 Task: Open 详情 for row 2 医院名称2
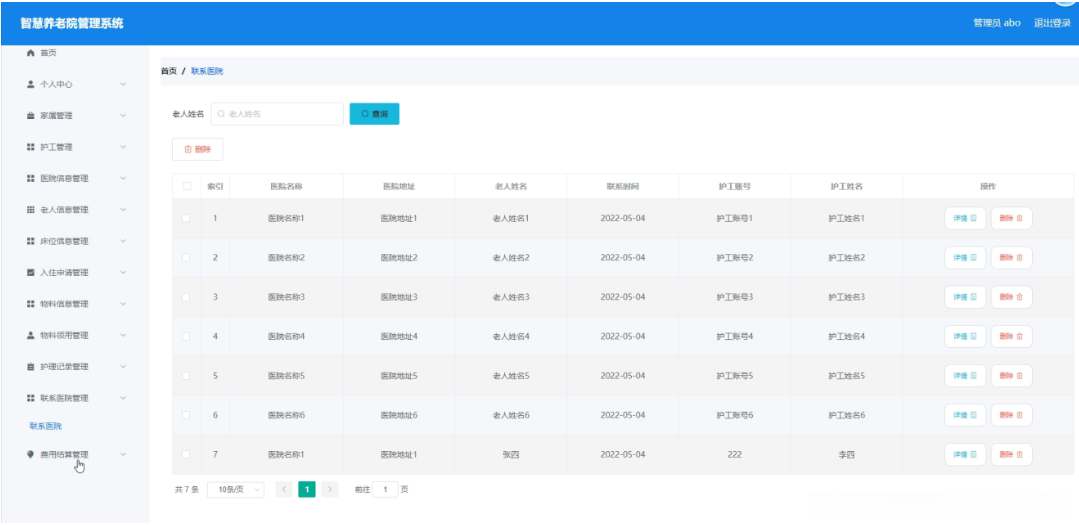pos(965,257)
